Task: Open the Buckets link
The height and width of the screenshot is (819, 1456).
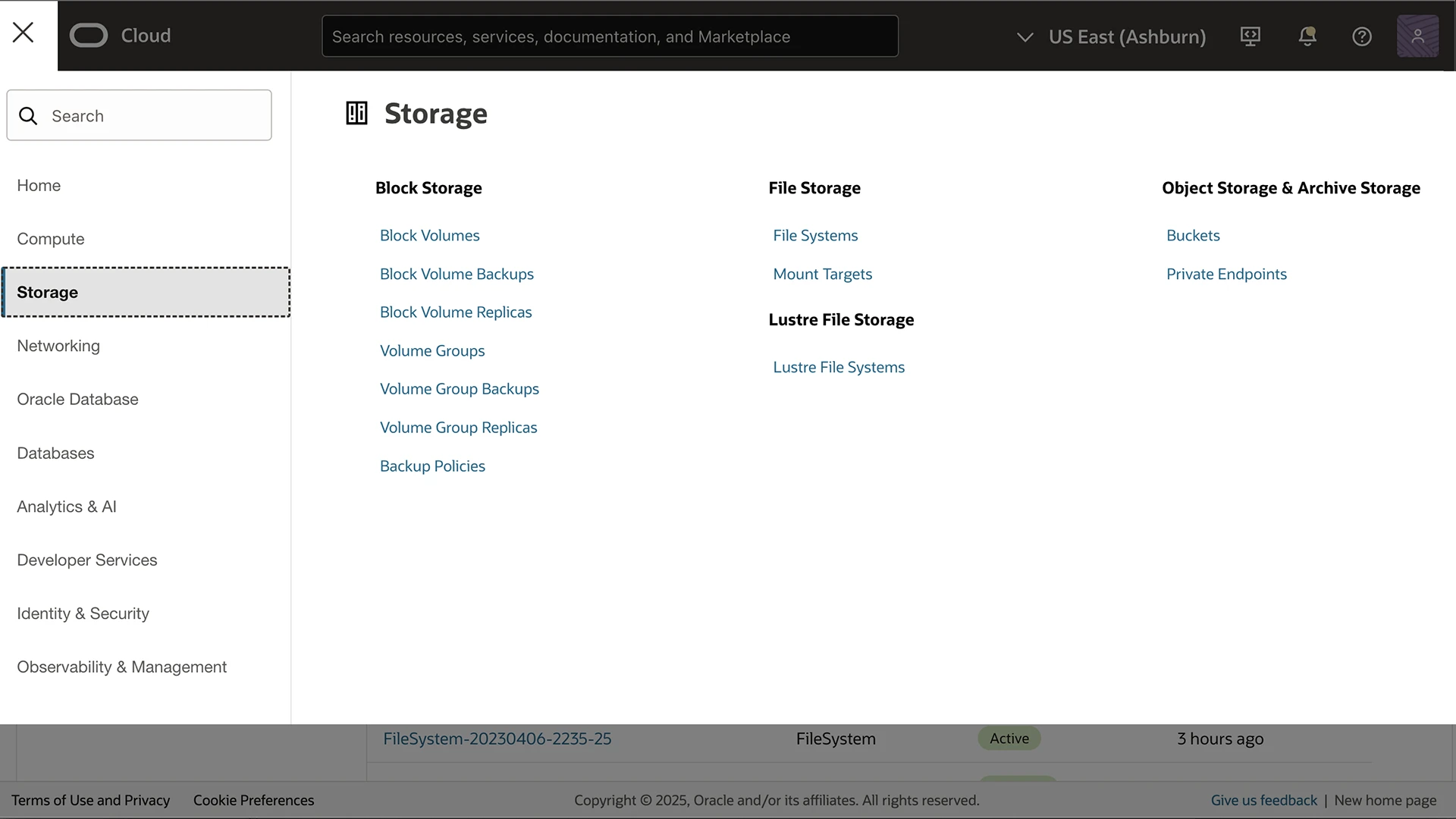Action: [x=1192, y=236]
